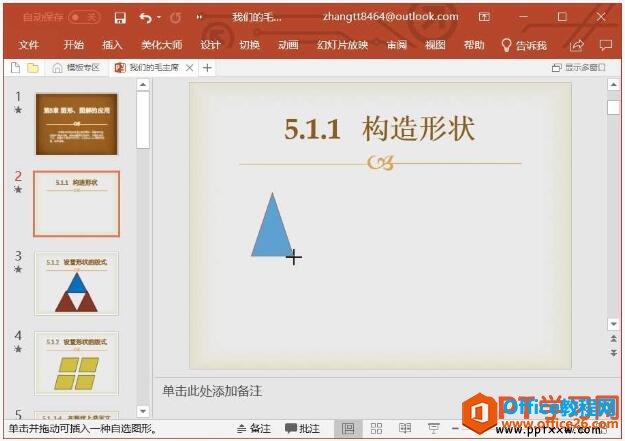Open the 审阅 review tab
The height and width of the screenshot is (441, 625).
point(397,45)
